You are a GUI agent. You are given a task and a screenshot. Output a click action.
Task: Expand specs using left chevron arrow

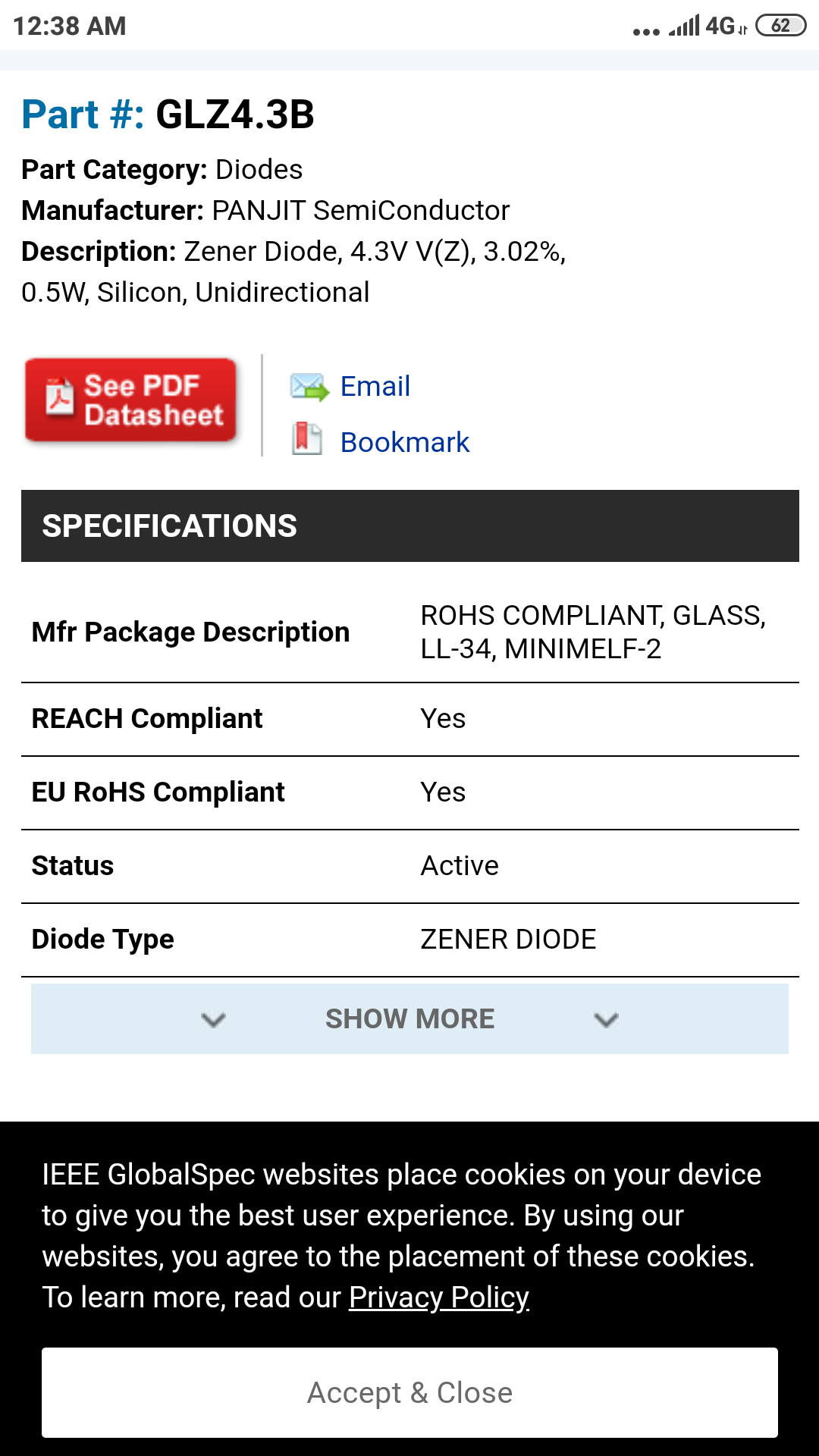[214, 1020]
